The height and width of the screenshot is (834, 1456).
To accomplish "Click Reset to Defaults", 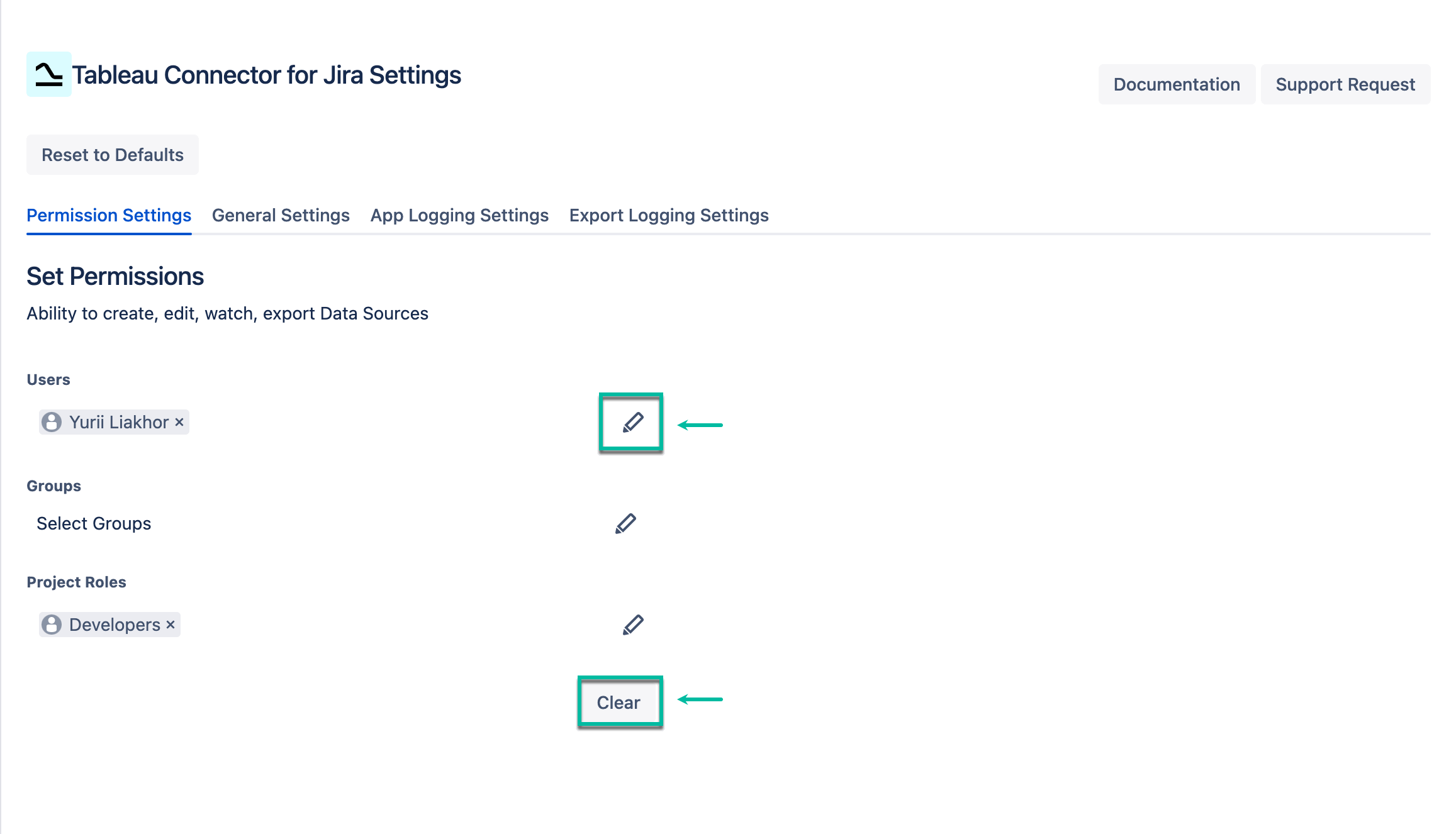I will tap(112, 155).
